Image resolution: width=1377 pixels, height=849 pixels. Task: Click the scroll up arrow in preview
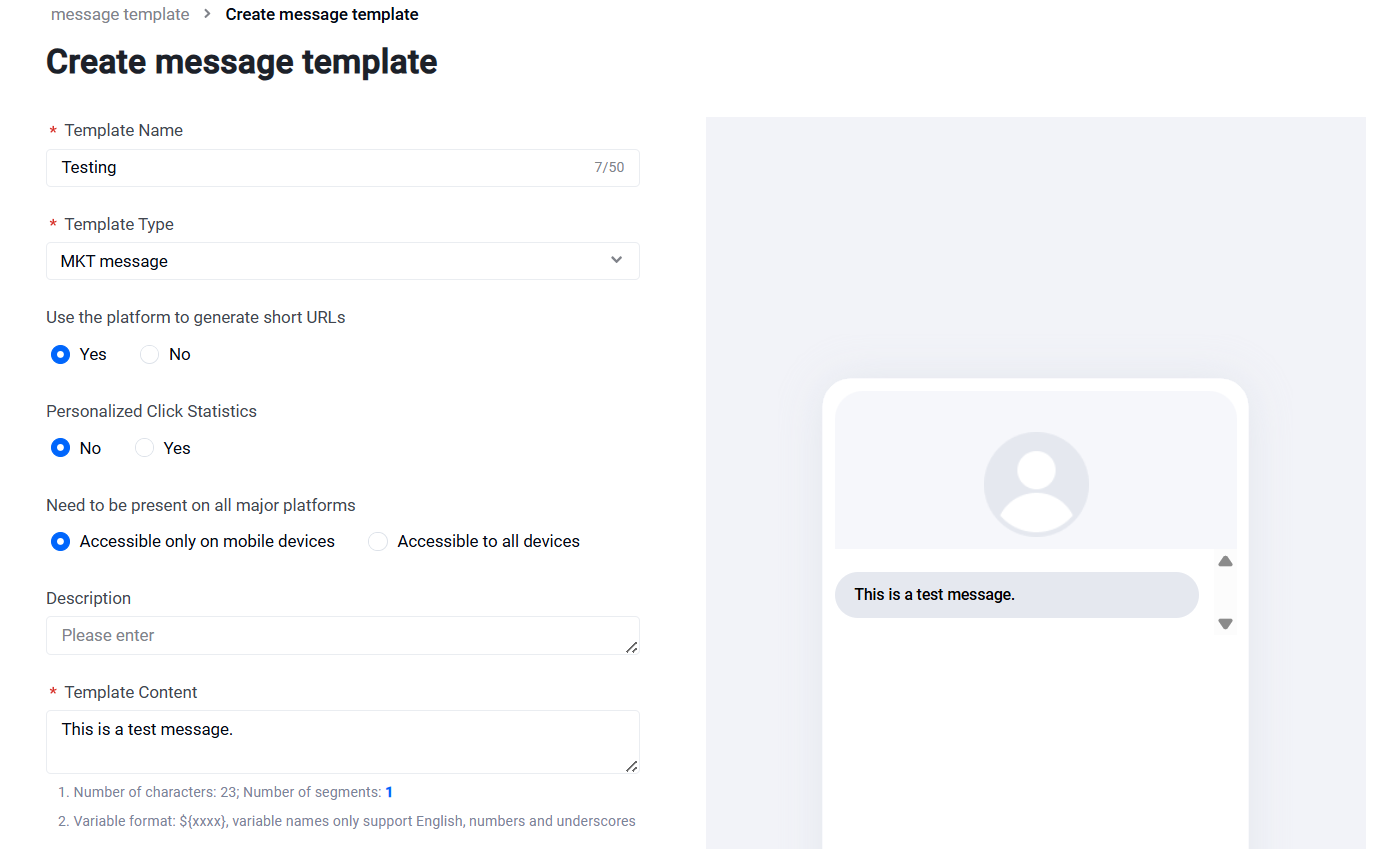click(x=1225, y=562)
